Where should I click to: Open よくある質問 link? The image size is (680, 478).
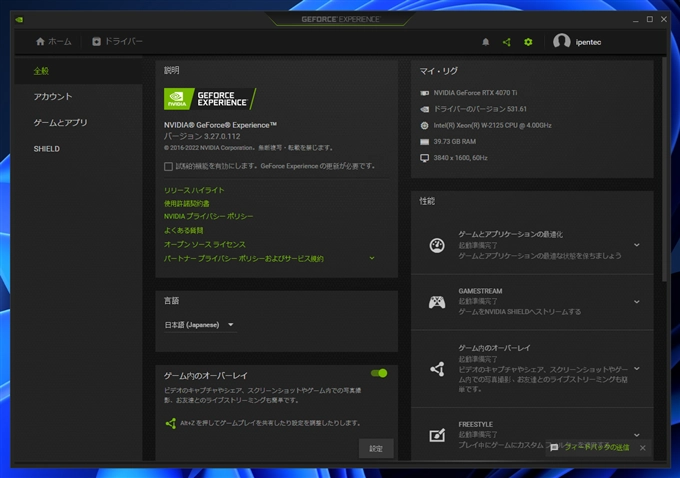click(183, 230)
